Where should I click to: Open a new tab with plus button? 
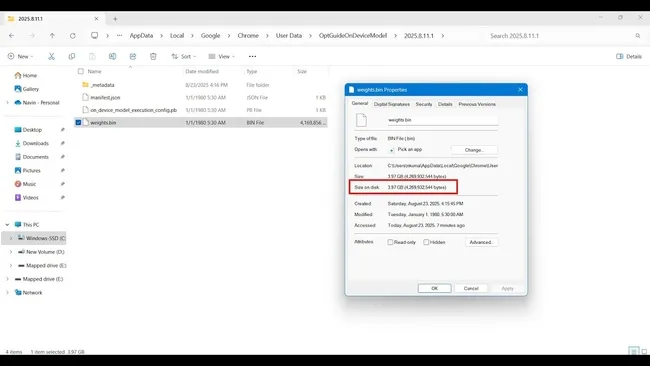pos(115,19)
